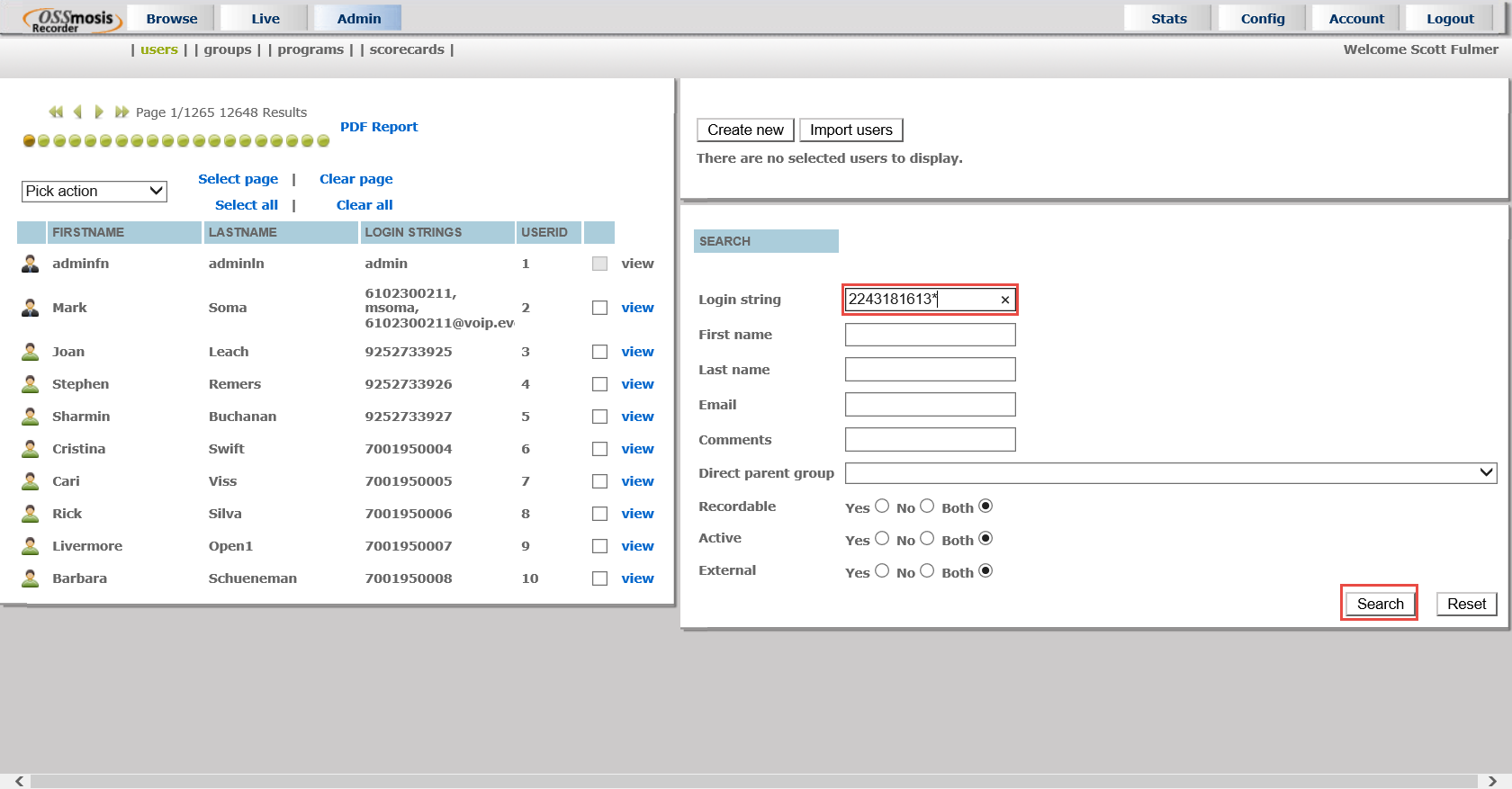
Task: Open the Browse tab
Action: [x=171, y=18]
